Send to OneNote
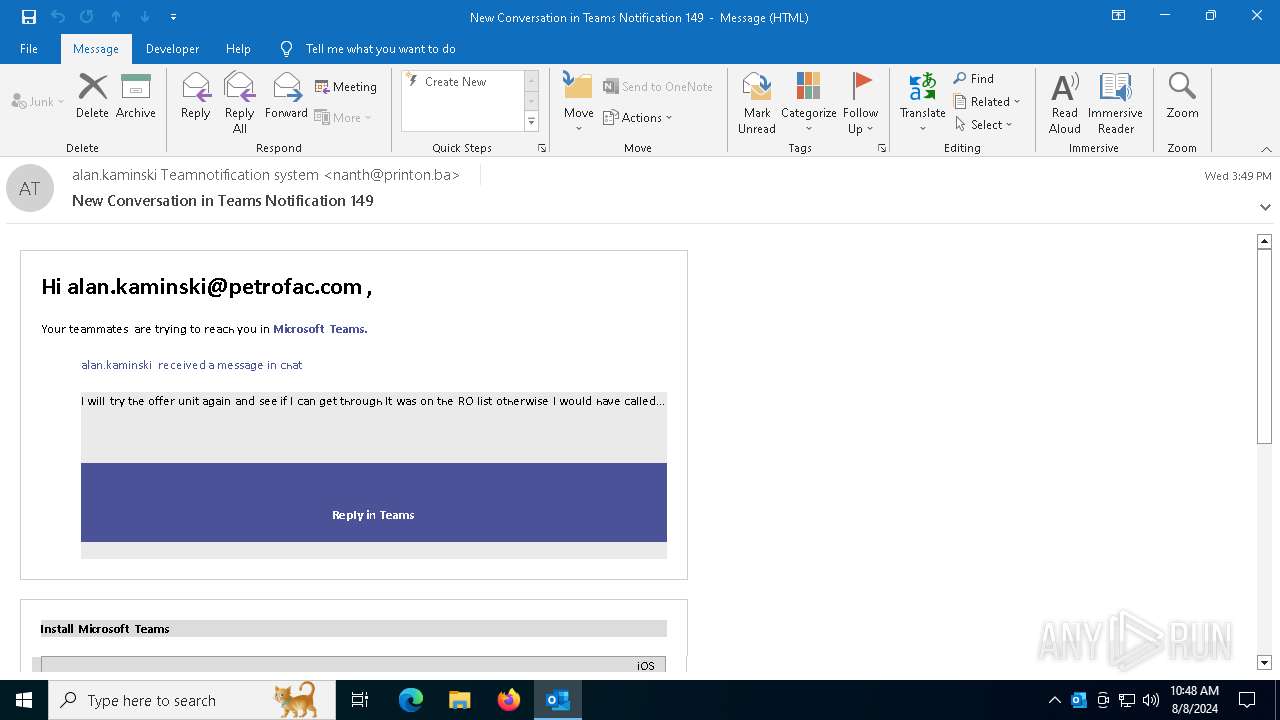 (x=658, y=87)
